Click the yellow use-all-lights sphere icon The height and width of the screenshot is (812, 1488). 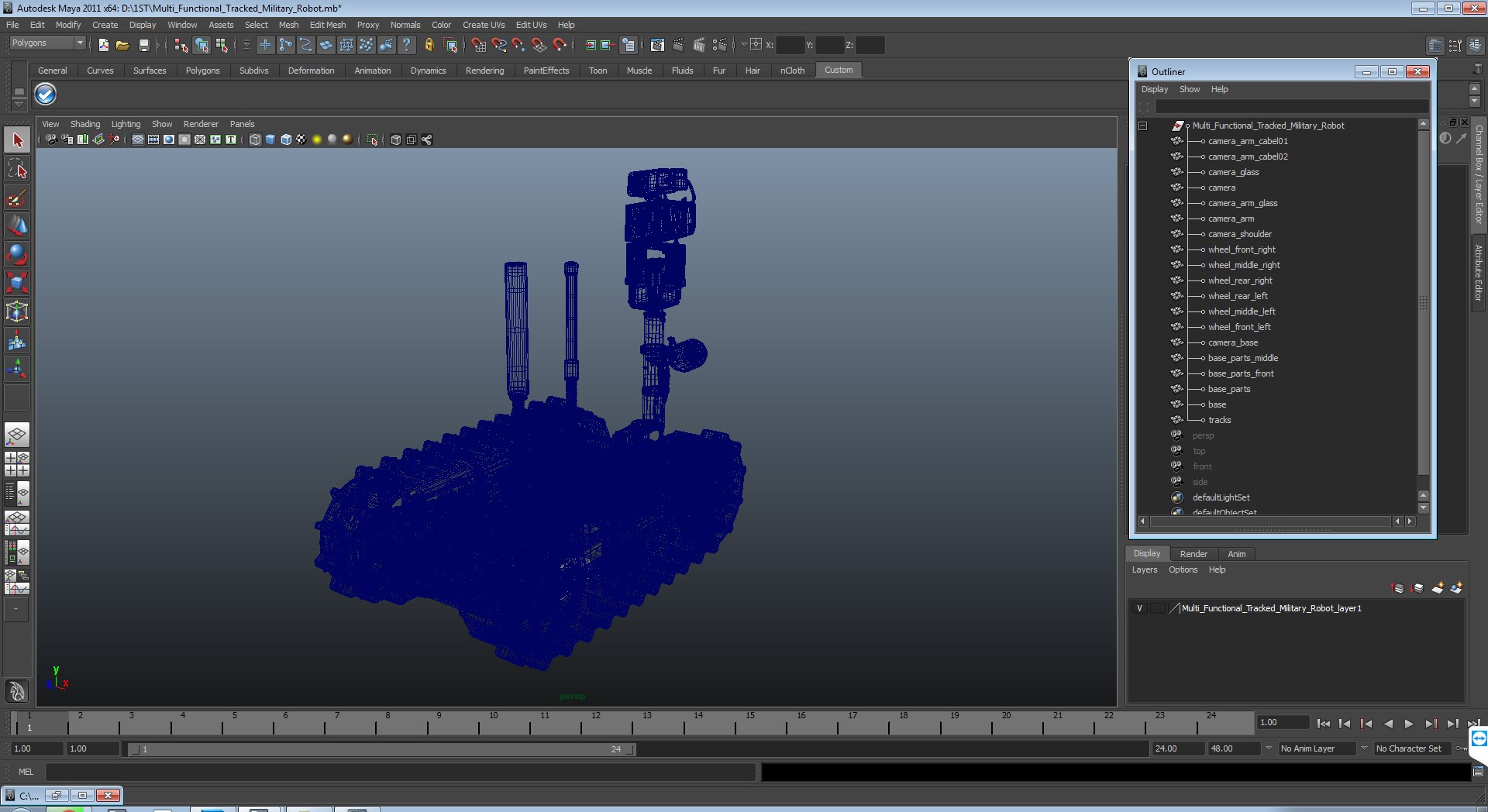point(317,139)
